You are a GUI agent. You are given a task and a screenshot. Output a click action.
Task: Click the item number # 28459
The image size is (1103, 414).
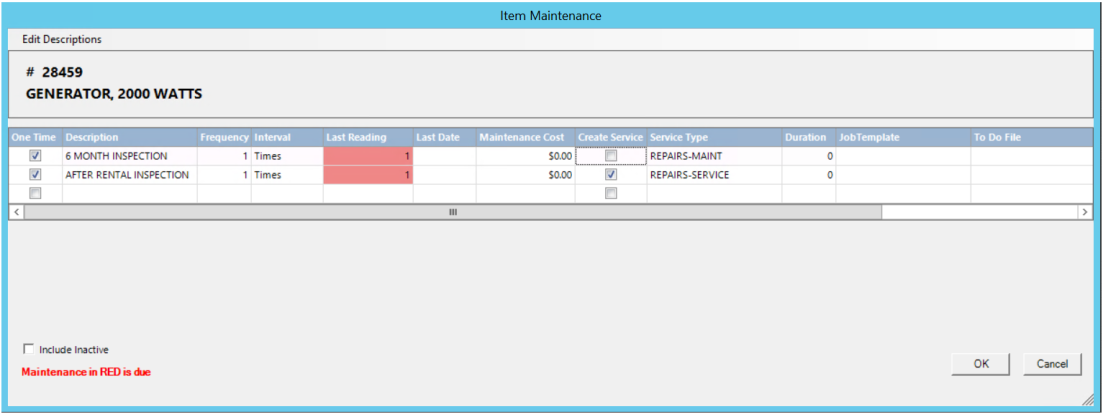[55, 72]
